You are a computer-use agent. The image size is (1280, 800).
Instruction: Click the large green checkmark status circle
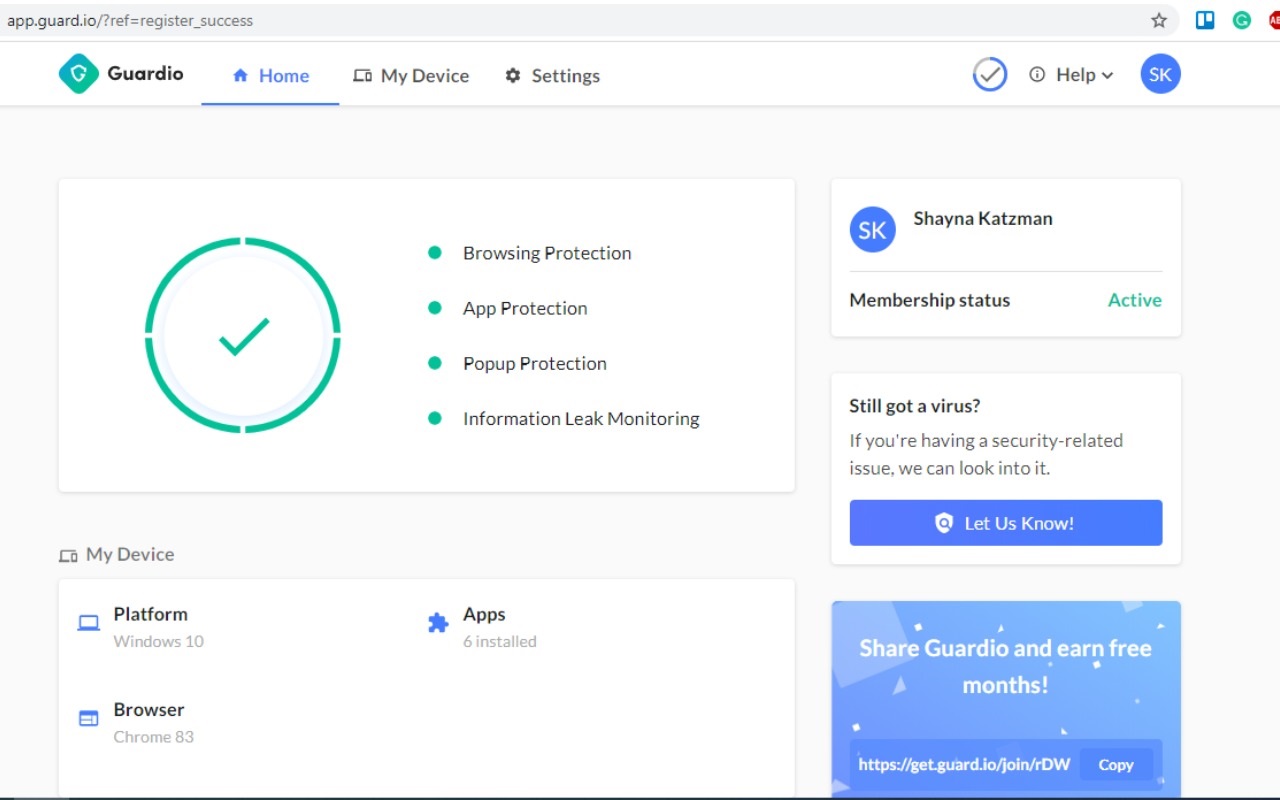pyautogui.click(x=243, y=335)
